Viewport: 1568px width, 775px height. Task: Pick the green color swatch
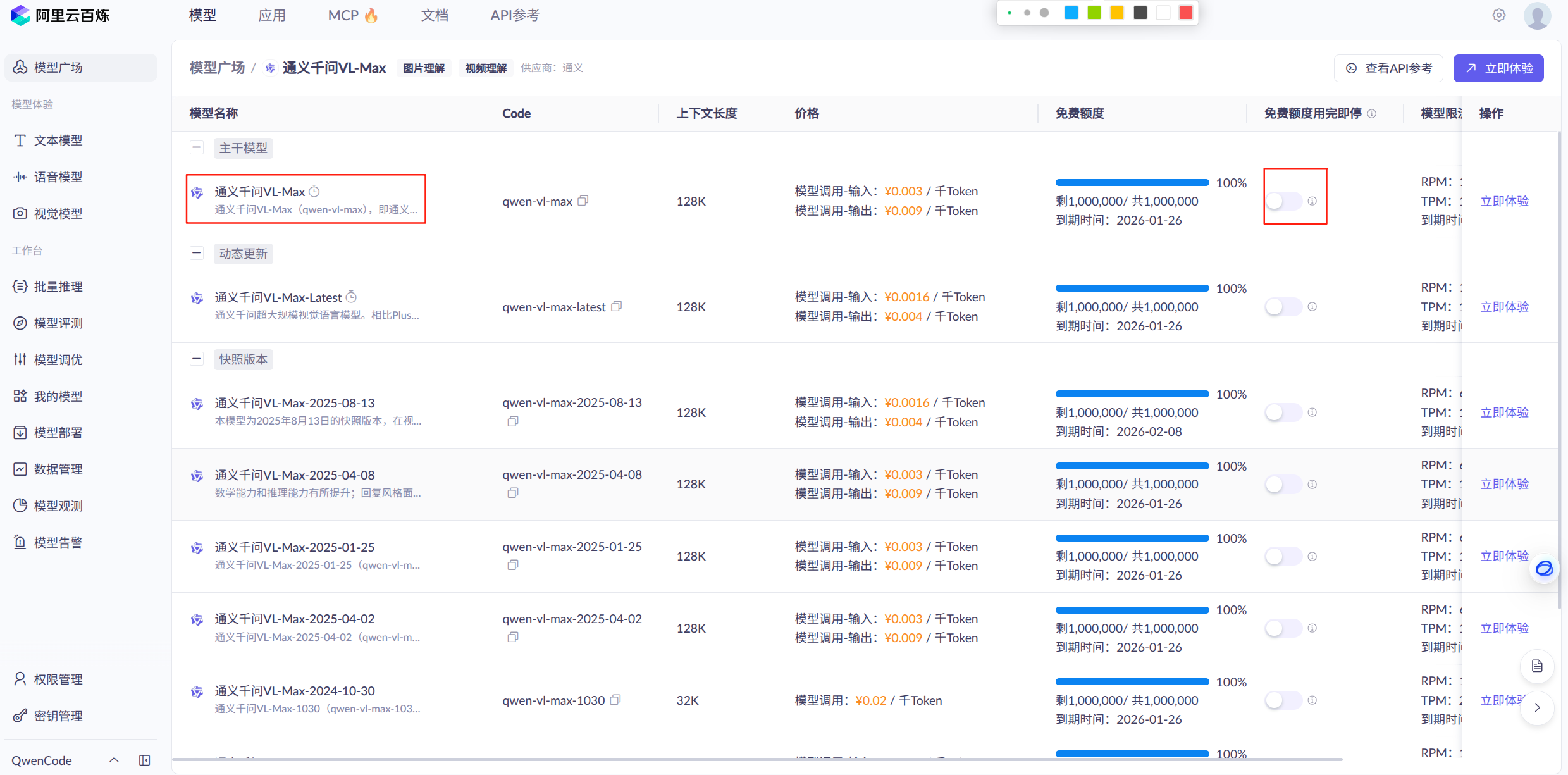click(x=1094, y=13)
